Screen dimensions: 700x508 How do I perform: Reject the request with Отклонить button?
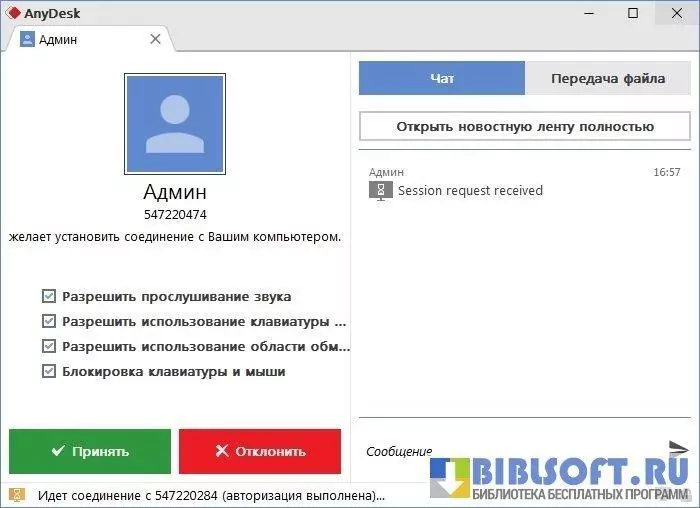tap(259, 451)
